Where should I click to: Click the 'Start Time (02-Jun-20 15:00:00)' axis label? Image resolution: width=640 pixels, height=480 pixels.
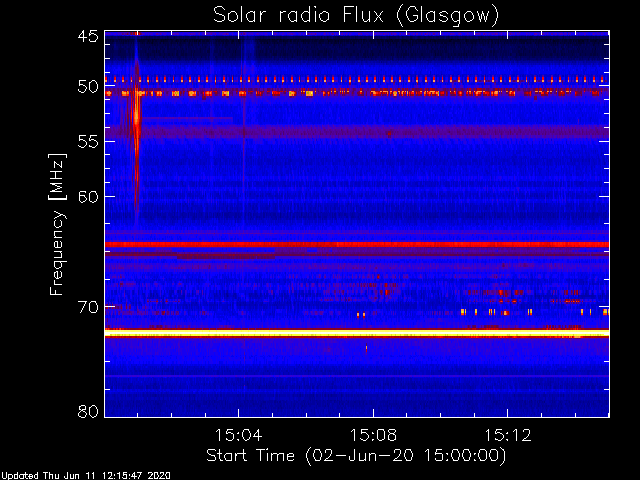pyautogui.click(x=356, y=456)
